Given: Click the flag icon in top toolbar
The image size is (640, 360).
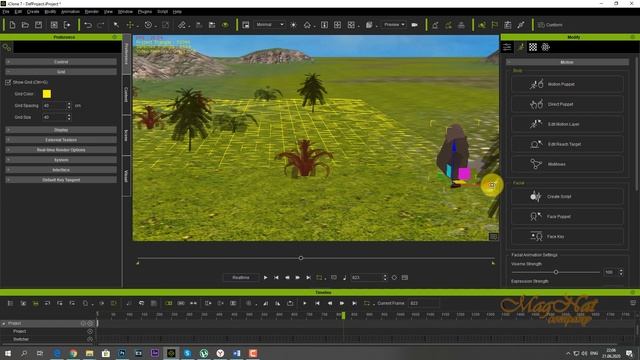Looking at the screenshot, I should click(495, 25).
